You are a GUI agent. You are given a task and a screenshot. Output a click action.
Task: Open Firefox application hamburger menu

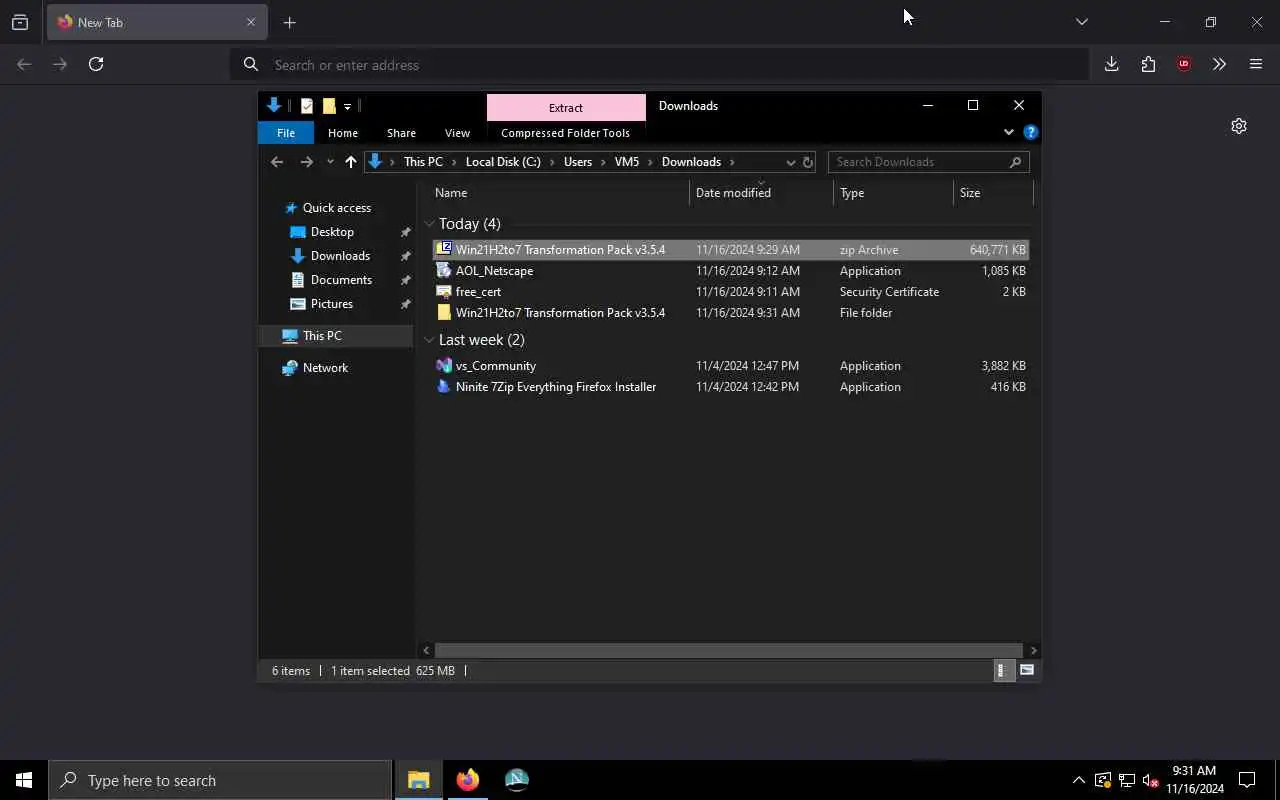pos(1256,64)
